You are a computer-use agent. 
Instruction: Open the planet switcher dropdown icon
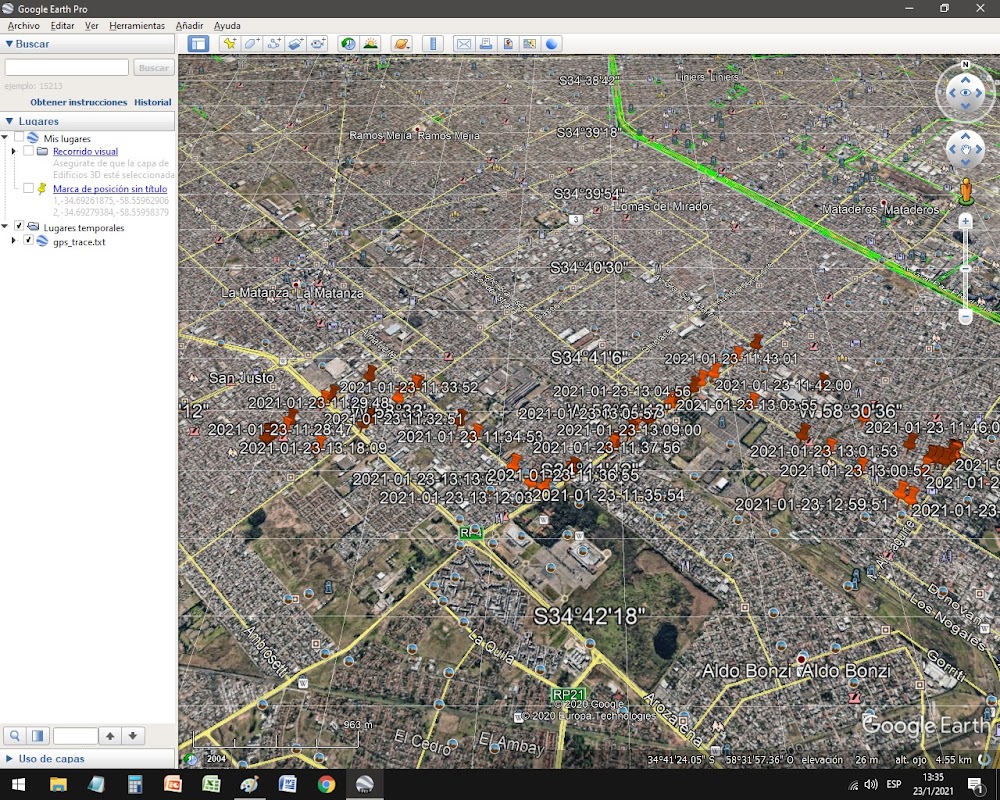[x=402, y=44]
